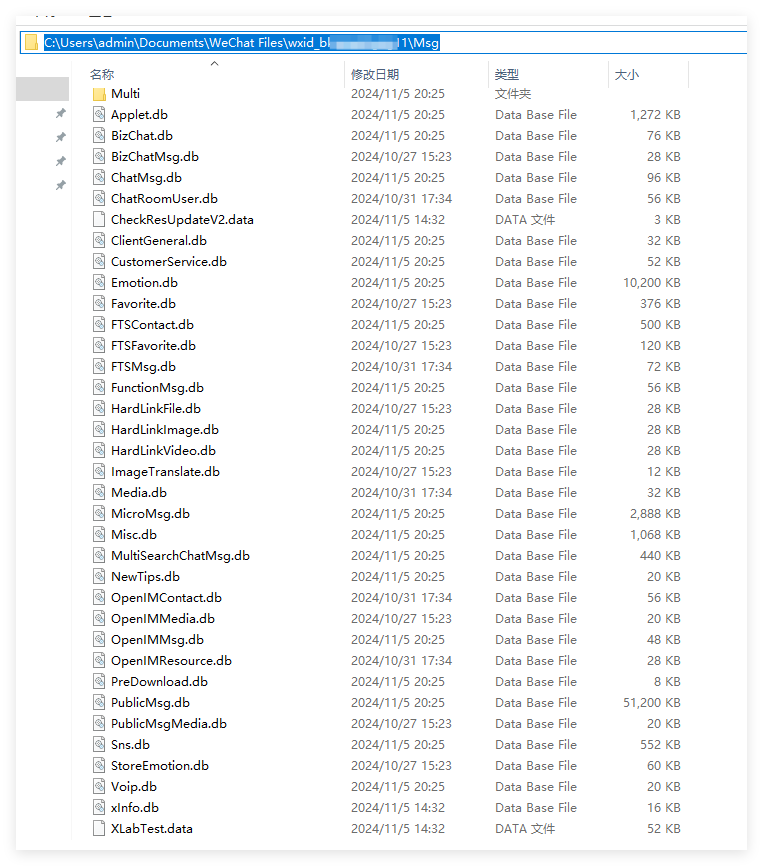
Task: Select the file name CustomerService.db
Action: 169,262
